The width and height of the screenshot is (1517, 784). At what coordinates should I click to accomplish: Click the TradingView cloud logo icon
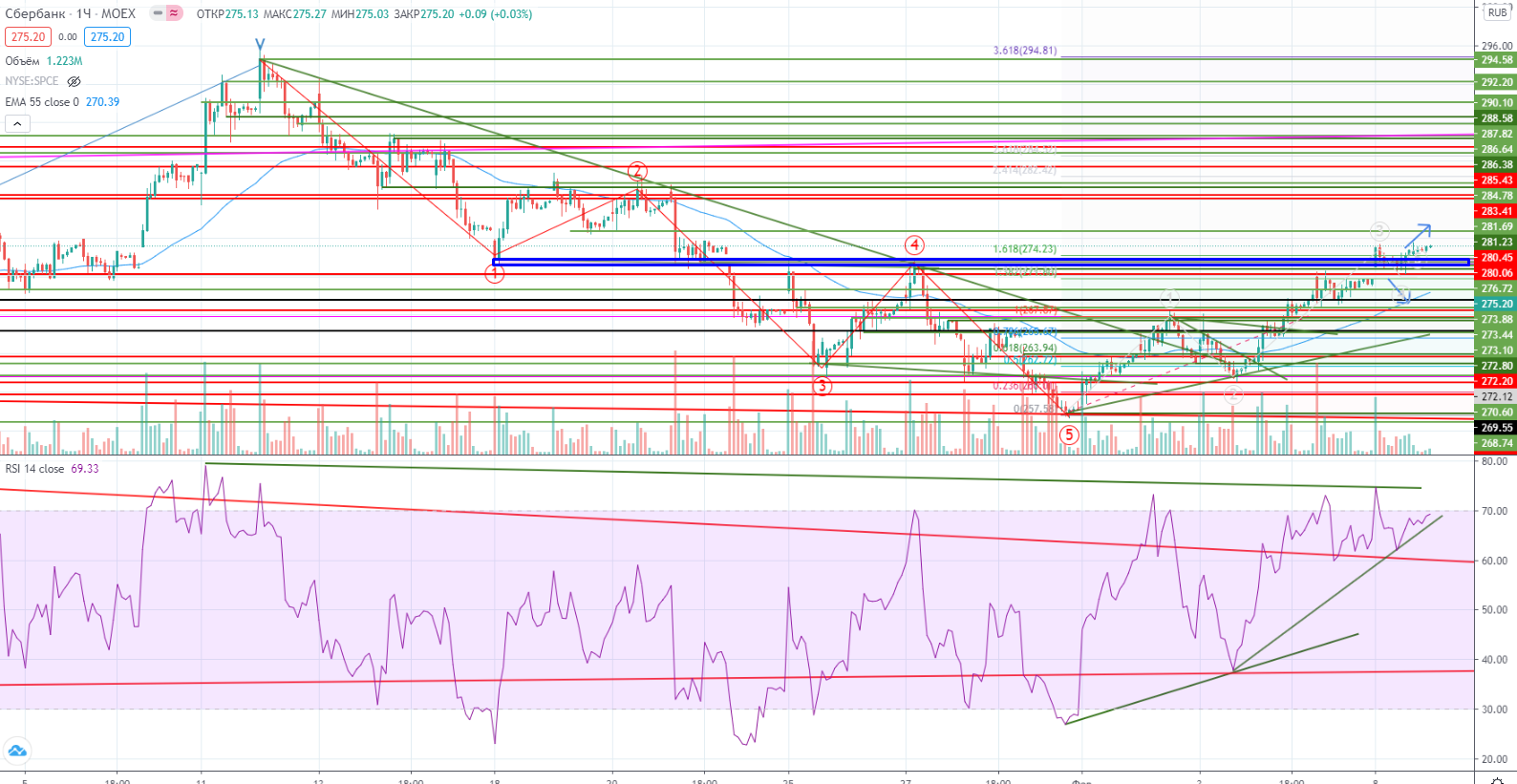point(16,751)
